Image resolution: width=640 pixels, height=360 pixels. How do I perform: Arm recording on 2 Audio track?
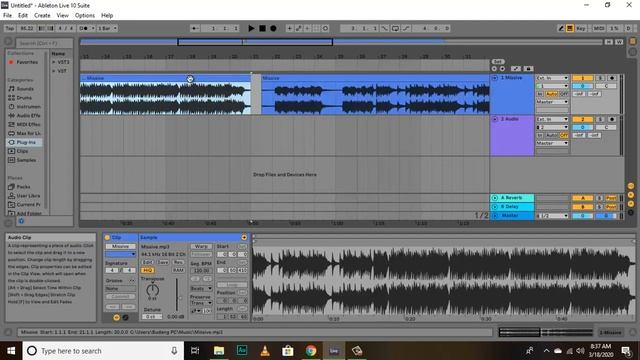point(611,119)
